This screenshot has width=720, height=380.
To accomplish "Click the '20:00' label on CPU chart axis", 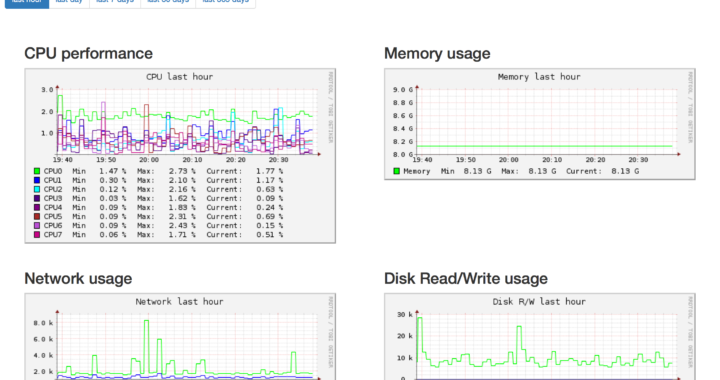I will [149, 160].
